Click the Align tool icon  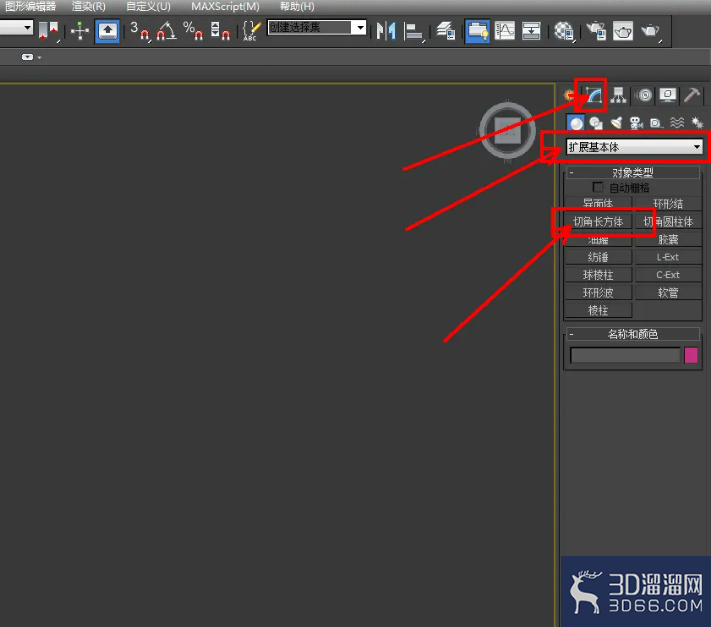(x=413, y=31)
